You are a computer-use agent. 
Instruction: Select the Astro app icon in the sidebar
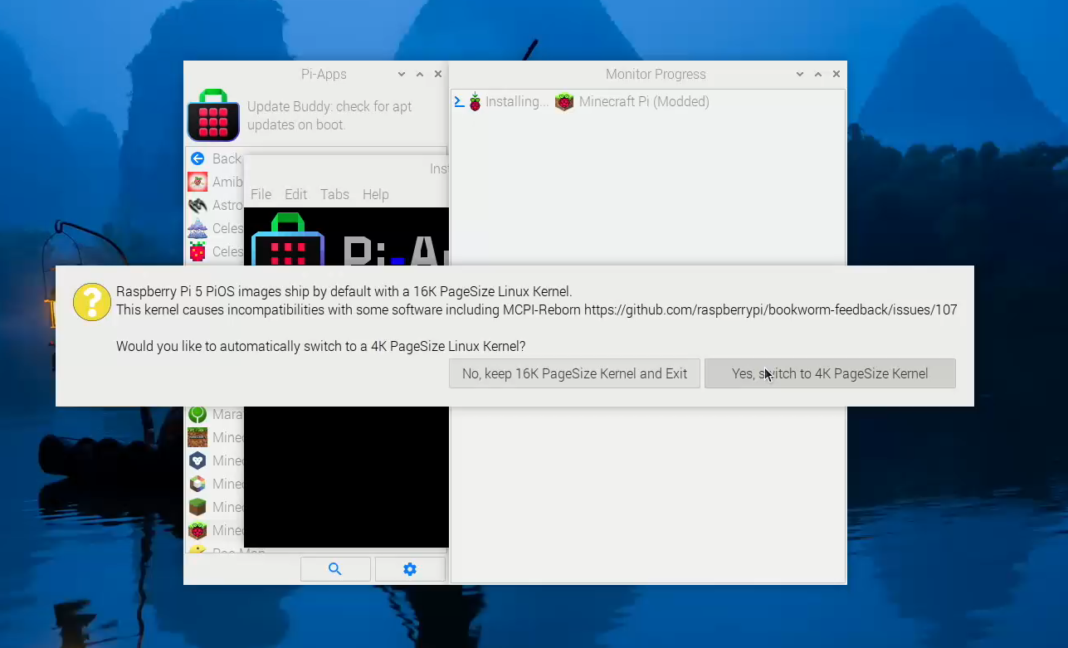[x=199, y=204]
